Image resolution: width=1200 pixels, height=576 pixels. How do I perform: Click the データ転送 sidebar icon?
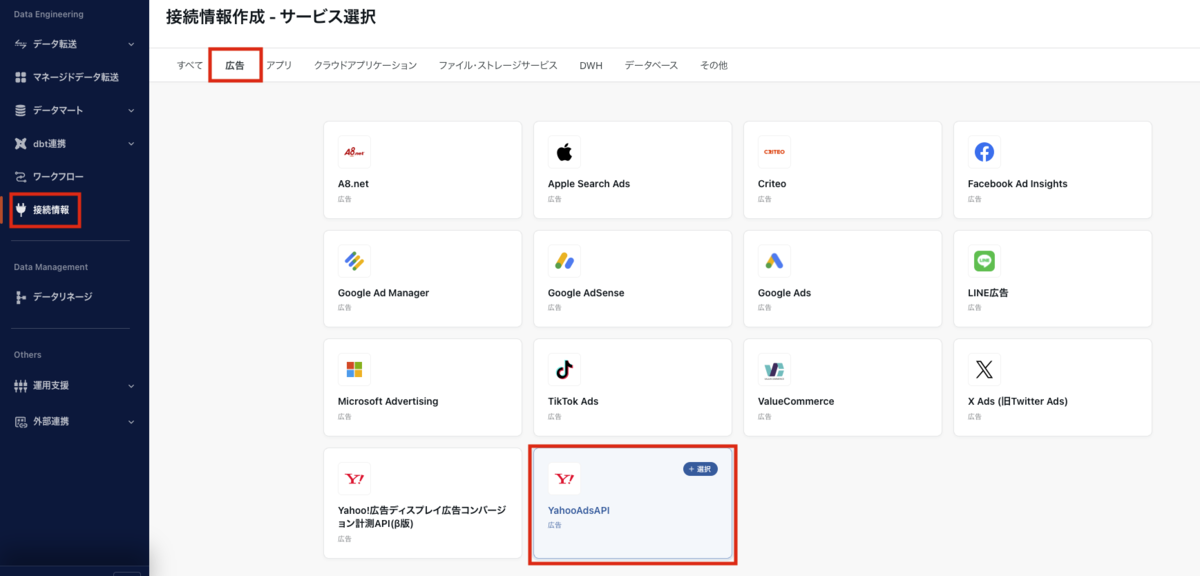[20, 44]
